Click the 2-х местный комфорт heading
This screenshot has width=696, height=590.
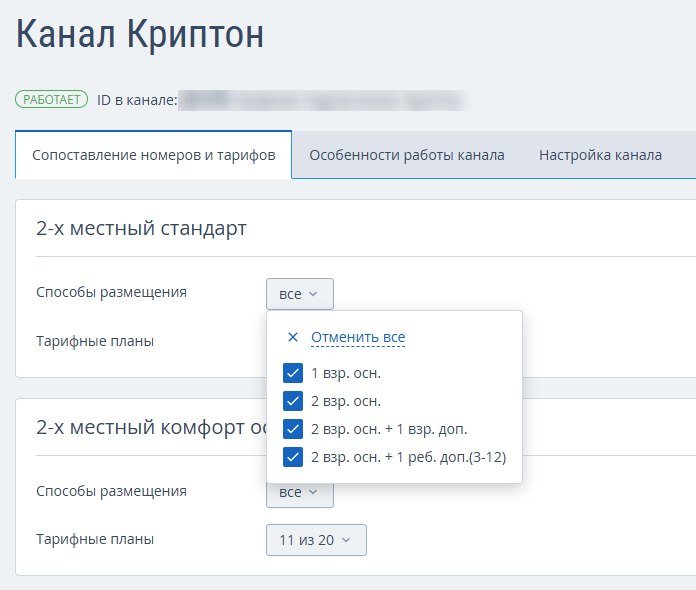tap(151, 427)
